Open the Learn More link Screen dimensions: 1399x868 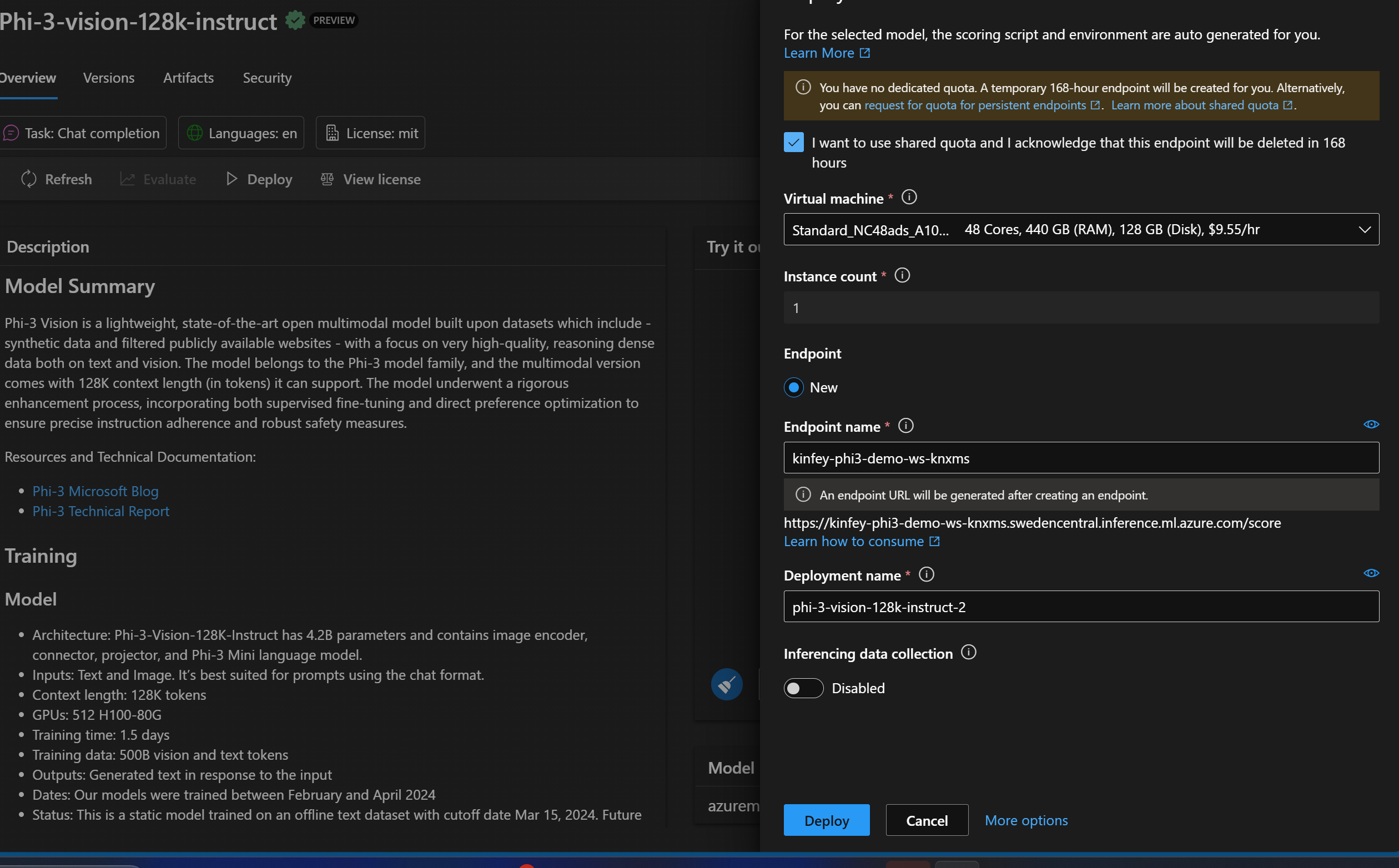[819, 53]
